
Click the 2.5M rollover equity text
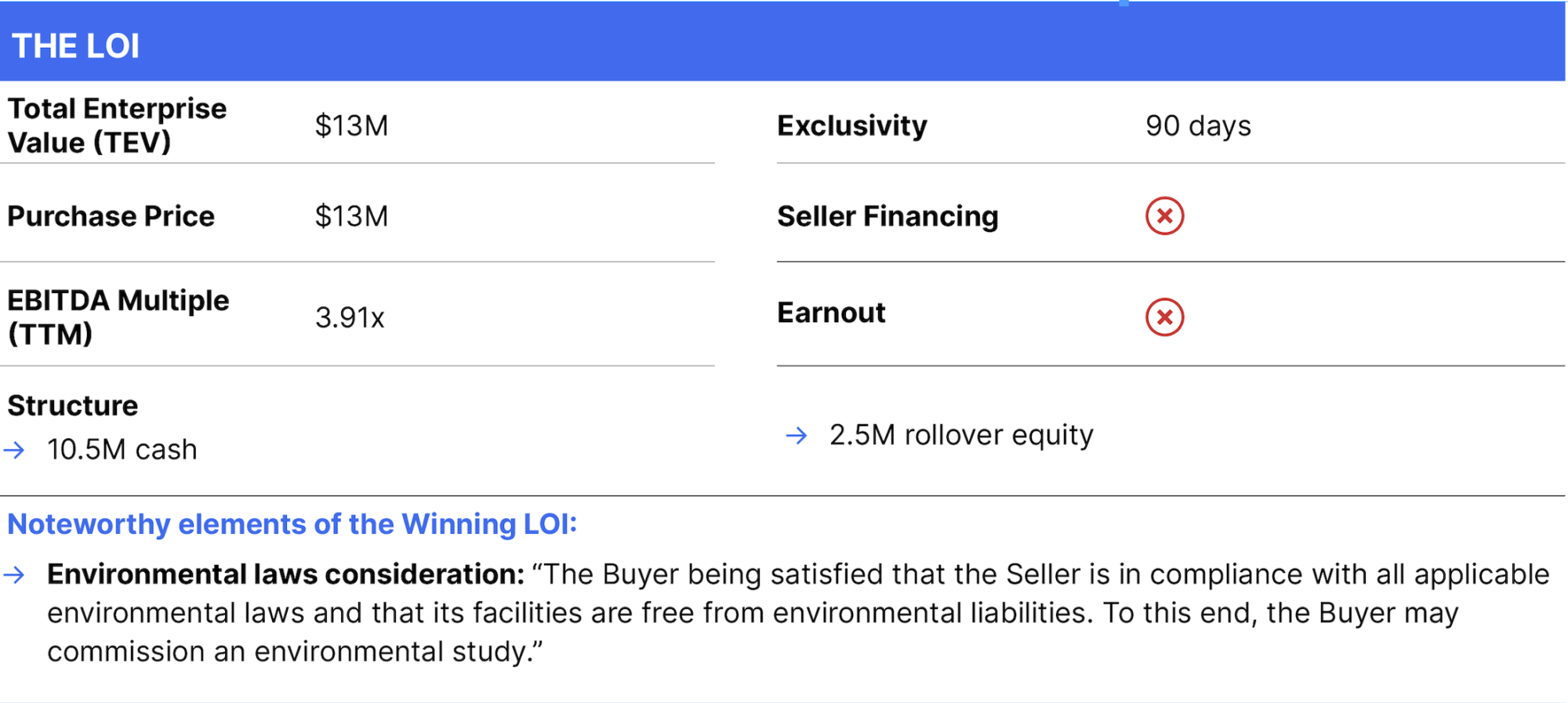(961, 435)
